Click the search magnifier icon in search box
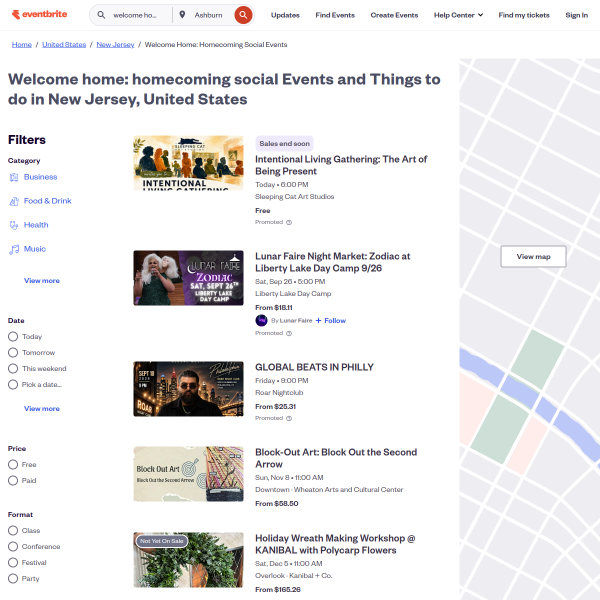Viewport: 600px width, 600px height. coord(101,15)
